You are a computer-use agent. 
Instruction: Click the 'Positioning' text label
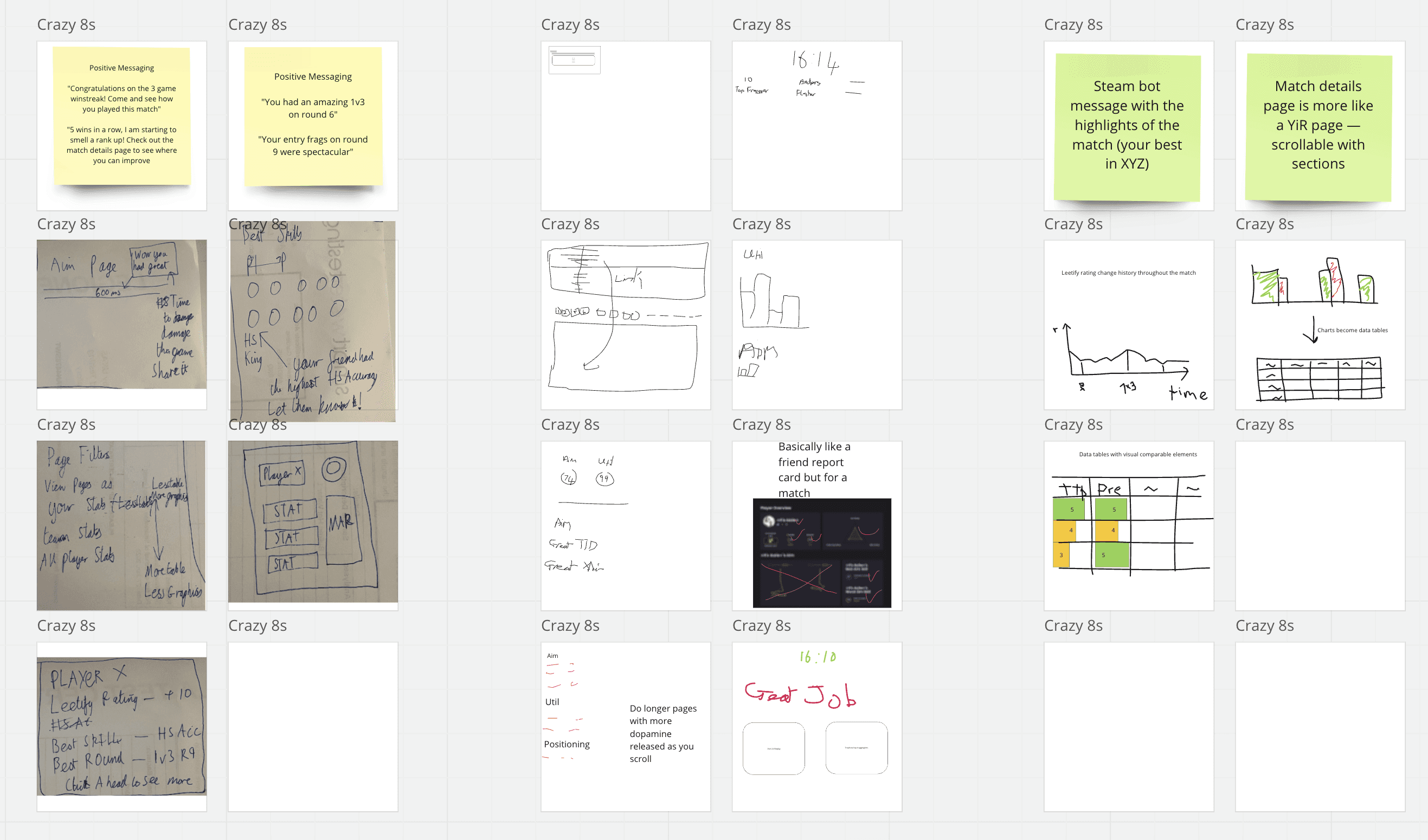(567, 744)
